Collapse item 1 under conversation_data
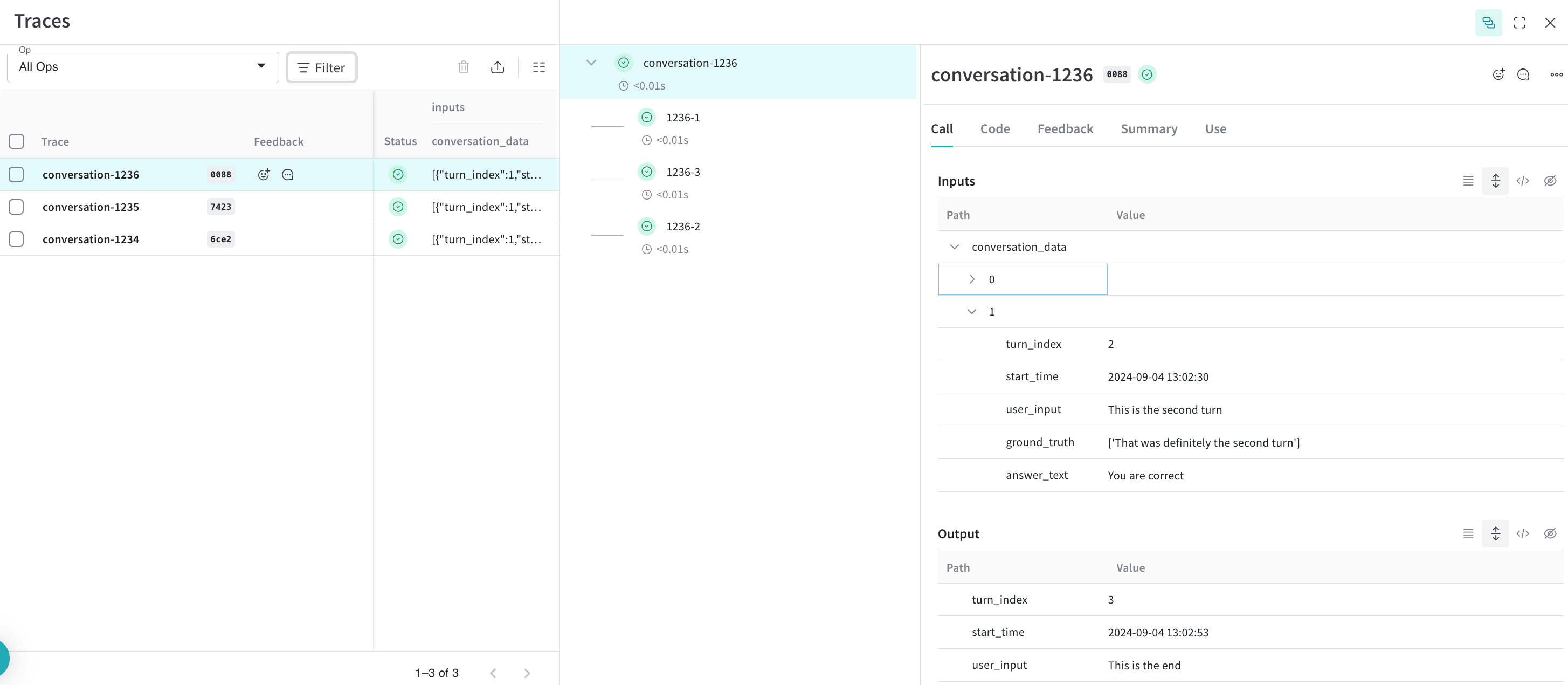The height and width of the screenshot is (685, 1568). [971, 312]
